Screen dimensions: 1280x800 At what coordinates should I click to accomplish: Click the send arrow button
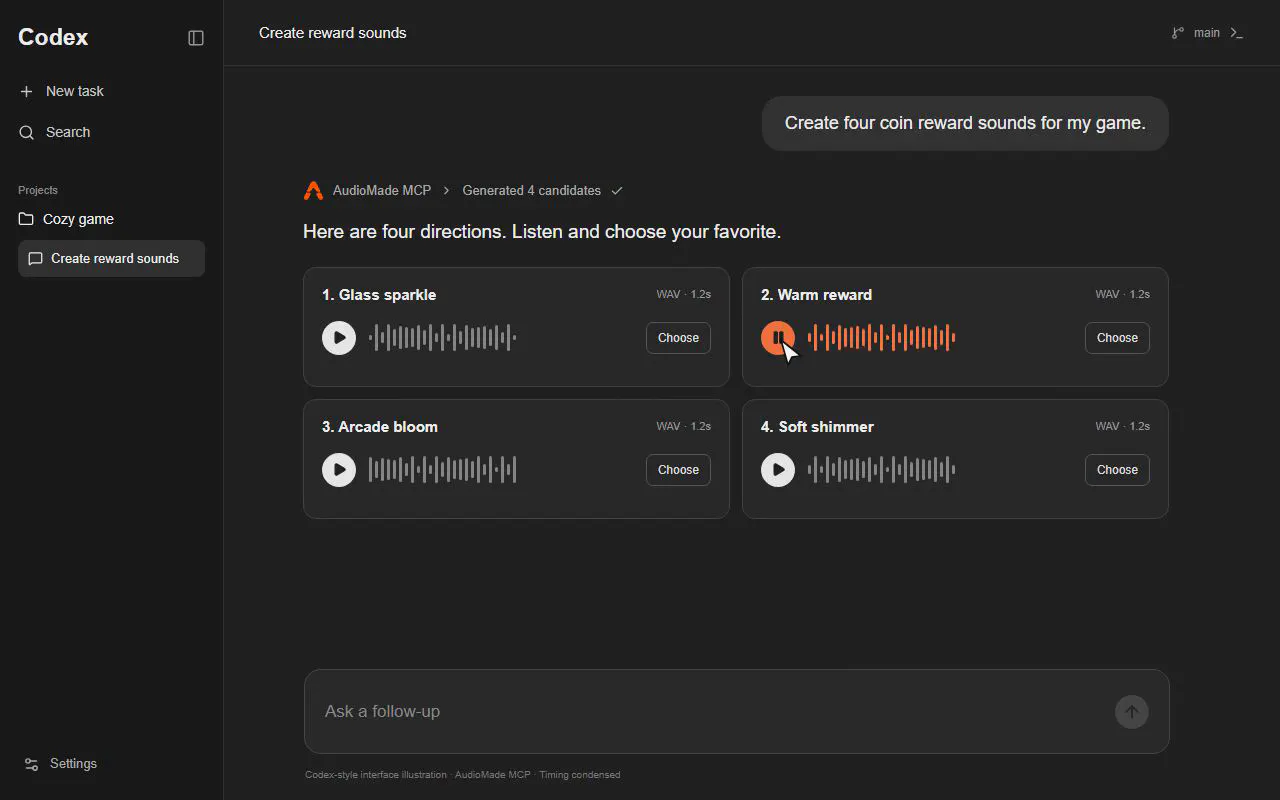click(1131, 712)
